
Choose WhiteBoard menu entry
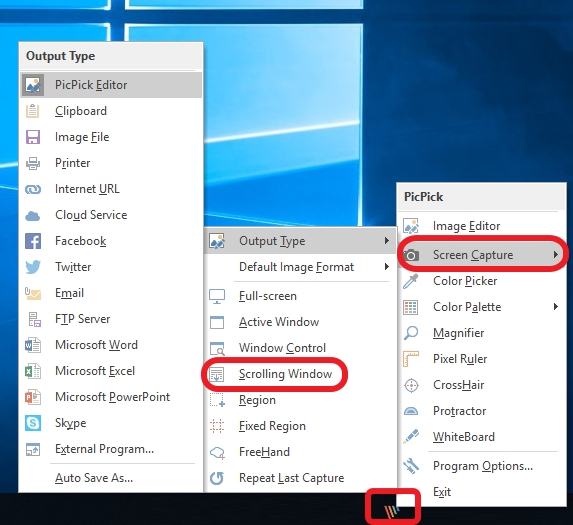coord(482,437)
